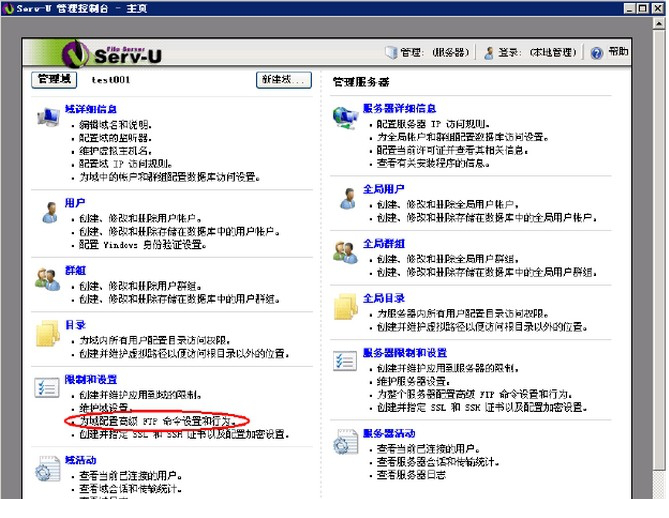Click 配置域 IP 访问规则 text
Viewport: 669px width, 518px height.
pos(125,164)
